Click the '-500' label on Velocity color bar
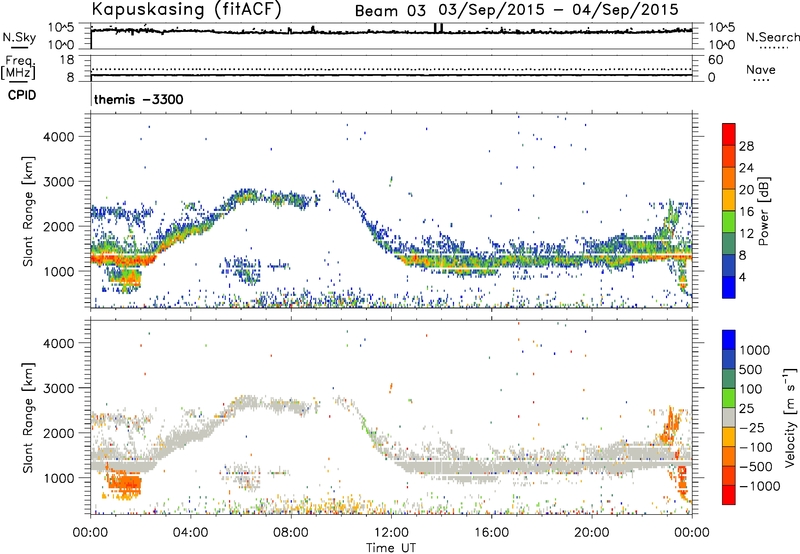Viewport: 800px width, 554px height. coord(756,467)
